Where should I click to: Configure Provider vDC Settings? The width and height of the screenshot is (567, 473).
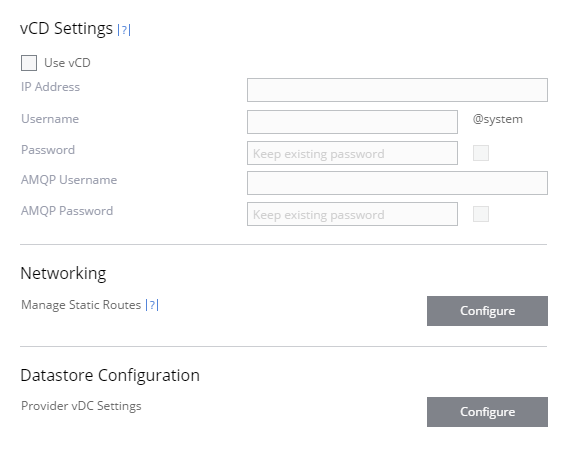487,412
